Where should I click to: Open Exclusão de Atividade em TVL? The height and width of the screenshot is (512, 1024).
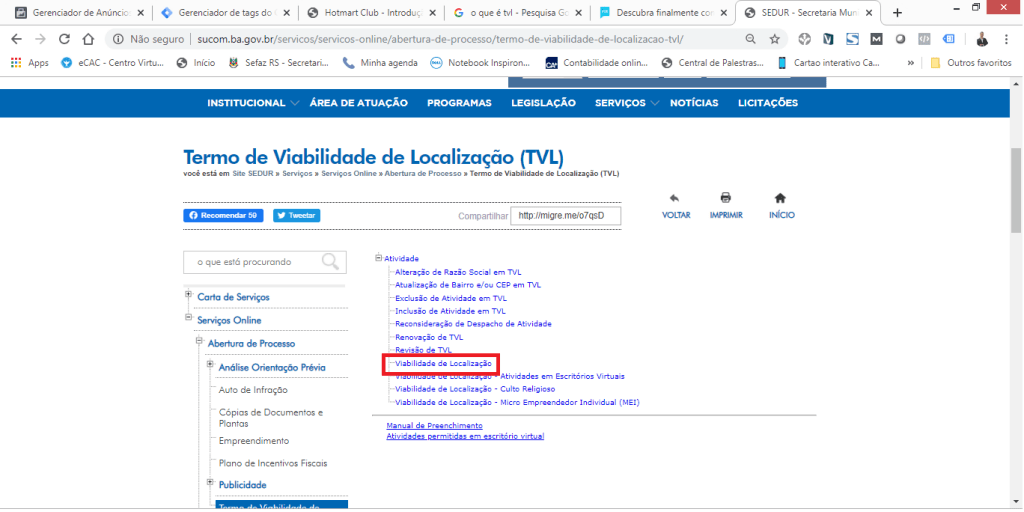[x=451, y=298]
